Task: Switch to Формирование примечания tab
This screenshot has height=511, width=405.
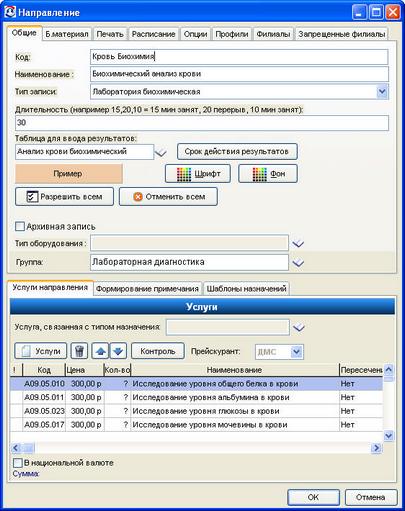Action: (x=147, y=289)
